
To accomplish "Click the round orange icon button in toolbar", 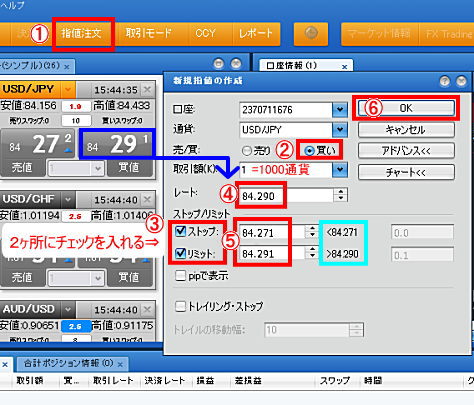I will click(311, 34).
